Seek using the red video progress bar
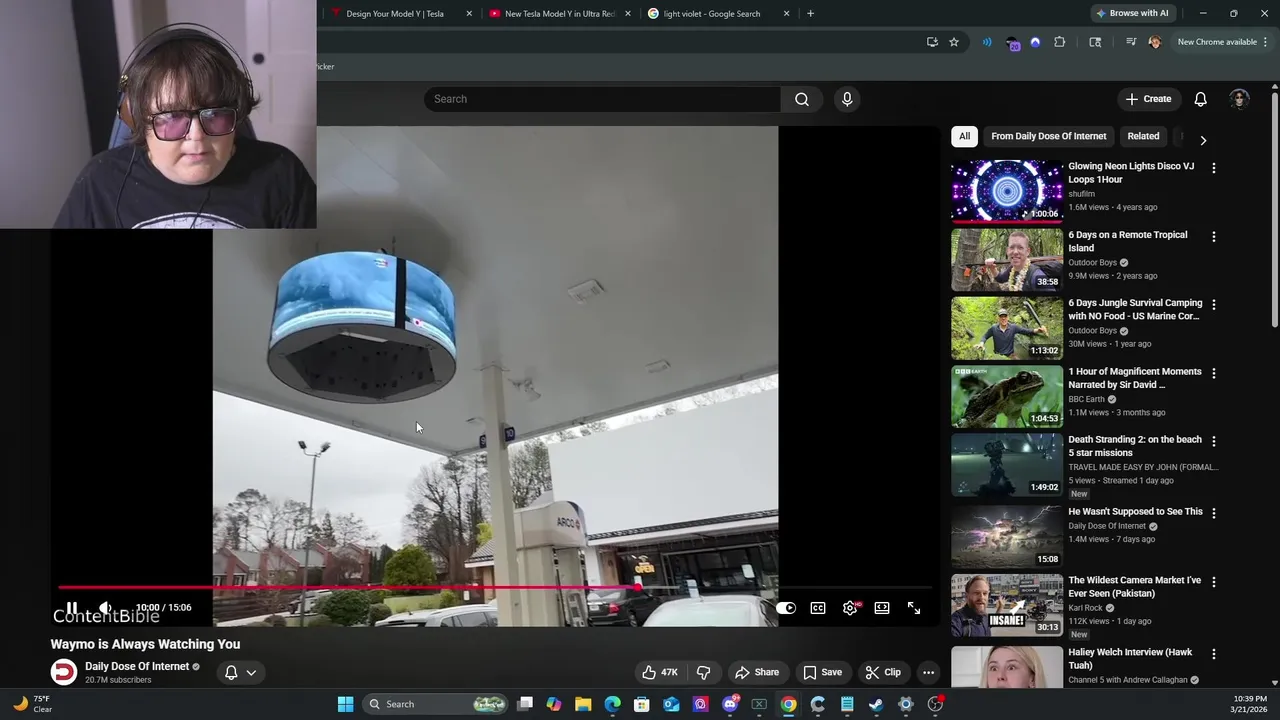1280x720 pixels. pos(495,588)
